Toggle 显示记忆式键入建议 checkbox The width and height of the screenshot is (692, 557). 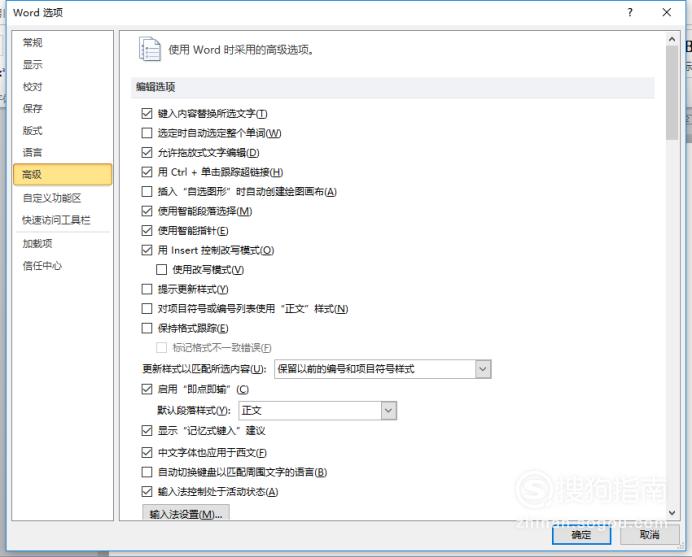point(147,430)
